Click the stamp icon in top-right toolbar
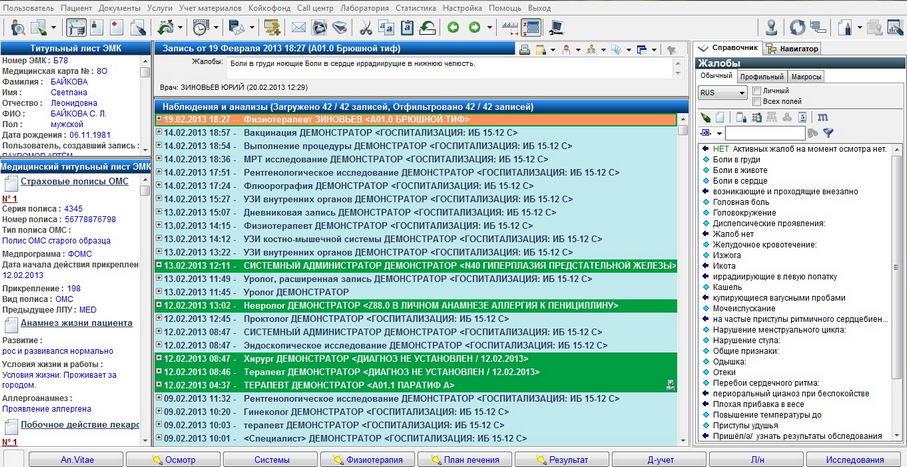Image resolution: width=907 pixels, height=467 pixels. click(x=771, y=27)
